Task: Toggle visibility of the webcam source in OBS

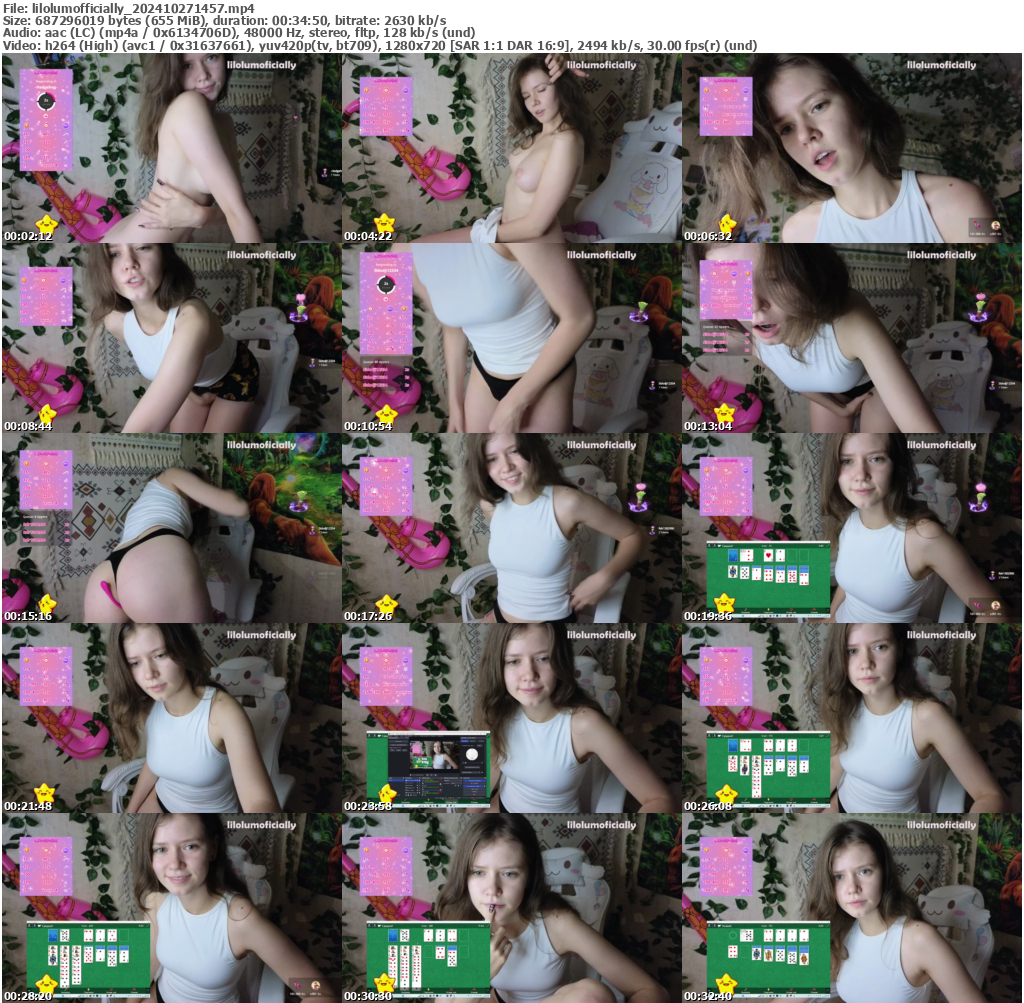Action: pos(419,783)
